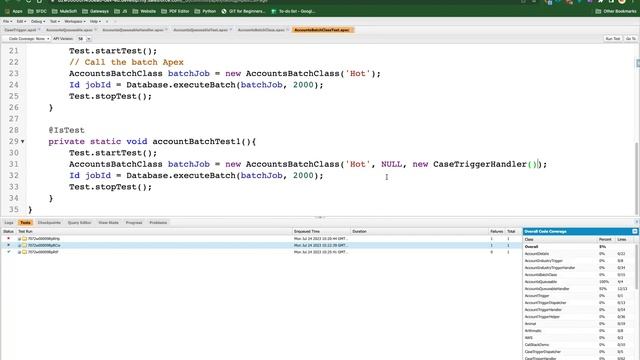Select AccountsBatchClass in code coverage list

click(541, 275)
